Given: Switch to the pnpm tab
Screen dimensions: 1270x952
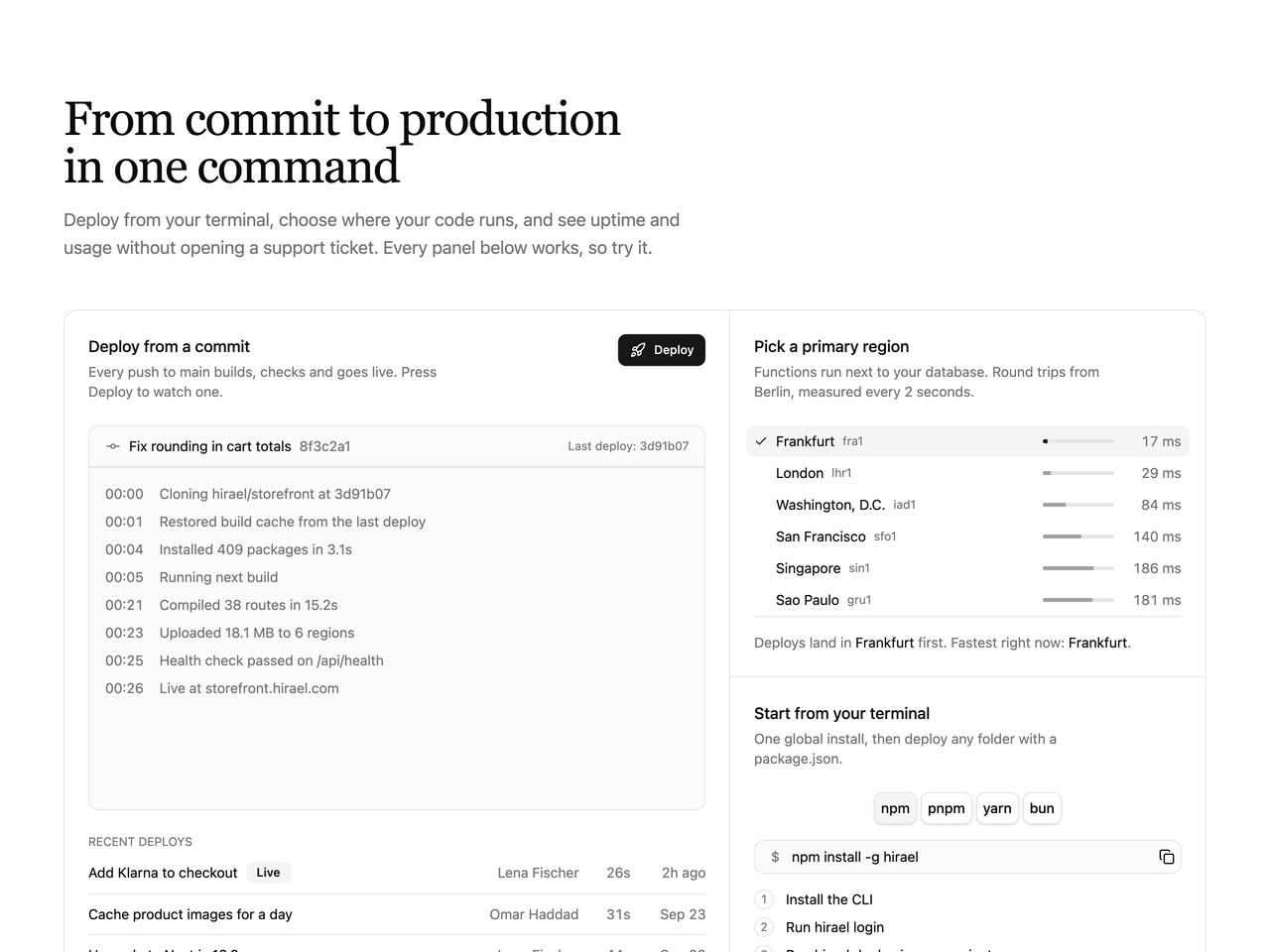Looking at the screenshot, I should pyautogui.click(x=947, y=808).
